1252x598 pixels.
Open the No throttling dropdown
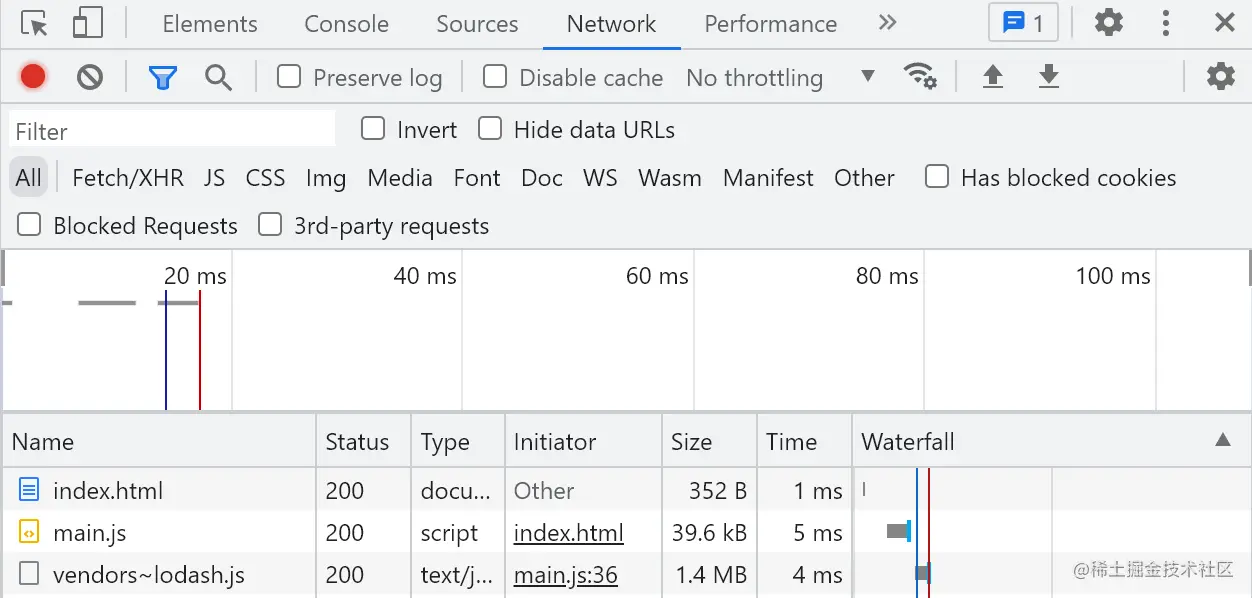(x=780, y=77)
